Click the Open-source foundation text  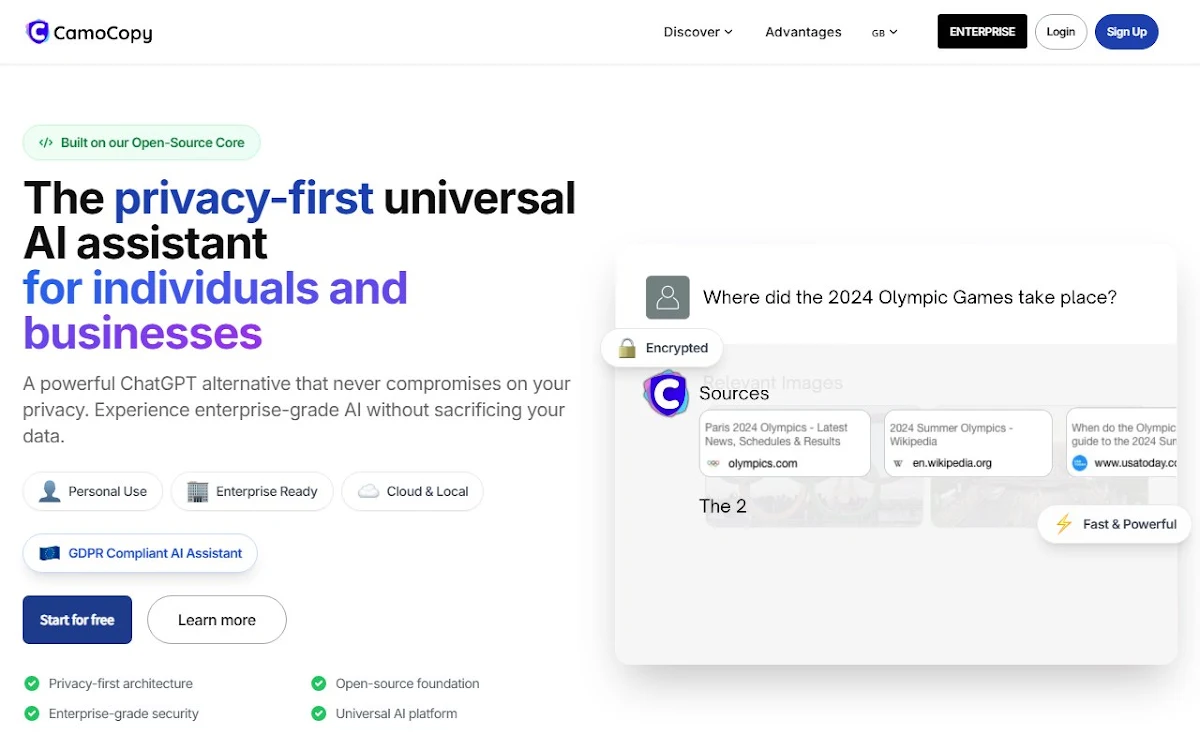pos(408,684)
